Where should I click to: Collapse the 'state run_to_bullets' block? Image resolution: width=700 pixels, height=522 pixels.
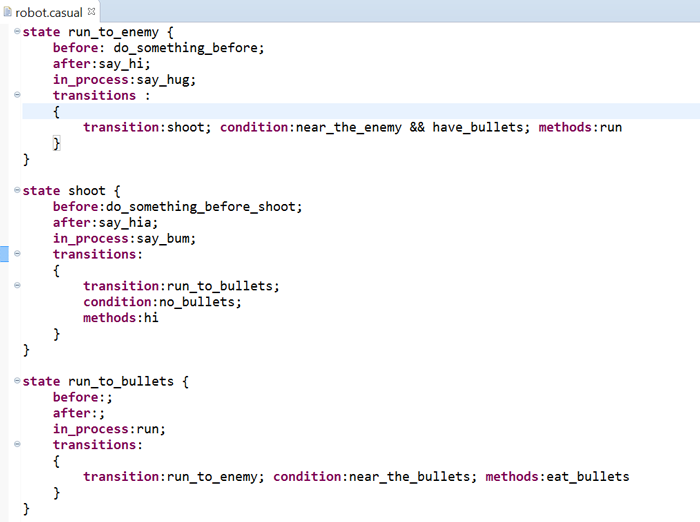tap(17, 381)
